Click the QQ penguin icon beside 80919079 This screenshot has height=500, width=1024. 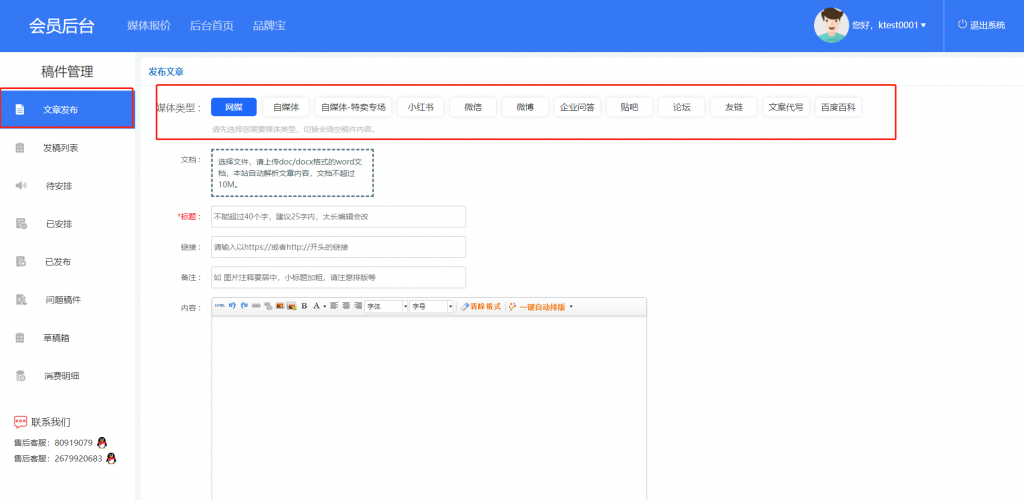101,443
